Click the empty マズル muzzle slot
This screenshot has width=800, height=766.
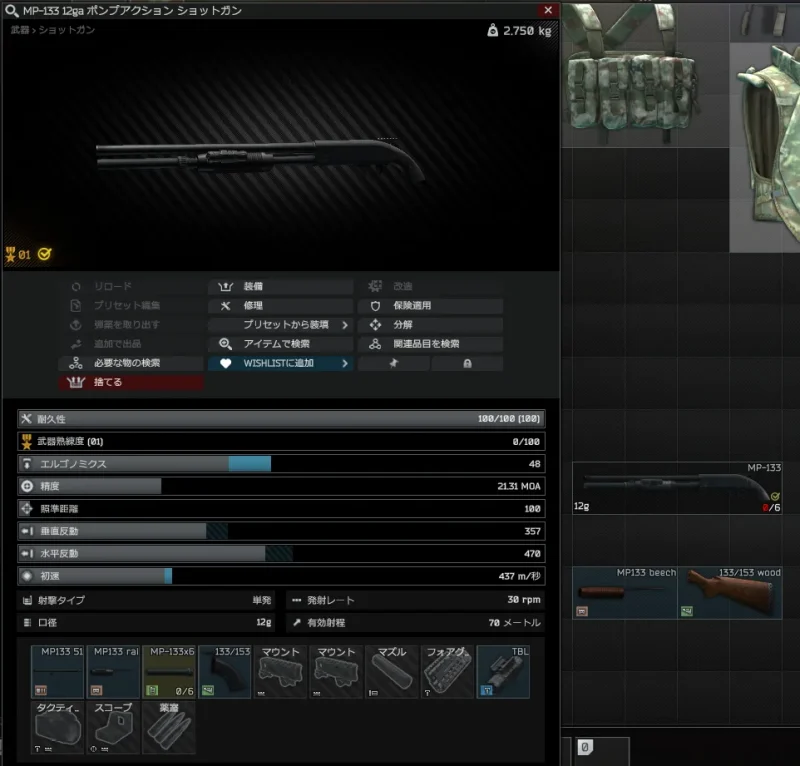pos(392,672)
